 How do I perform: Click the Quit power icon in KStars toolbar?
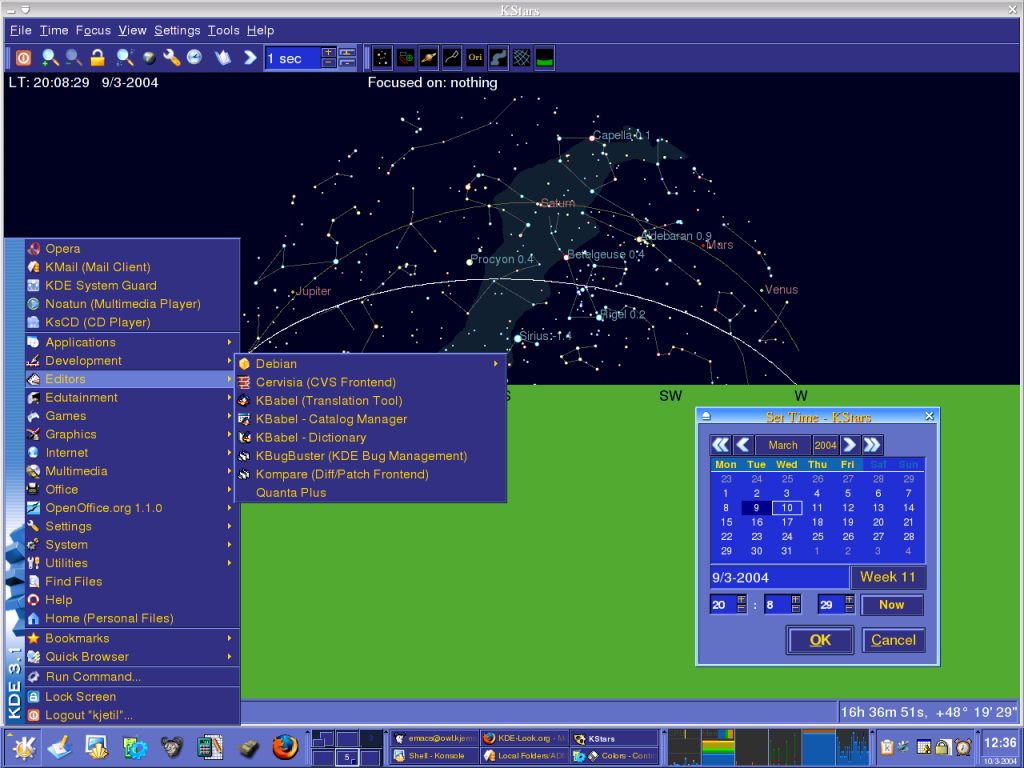[24, 58]
